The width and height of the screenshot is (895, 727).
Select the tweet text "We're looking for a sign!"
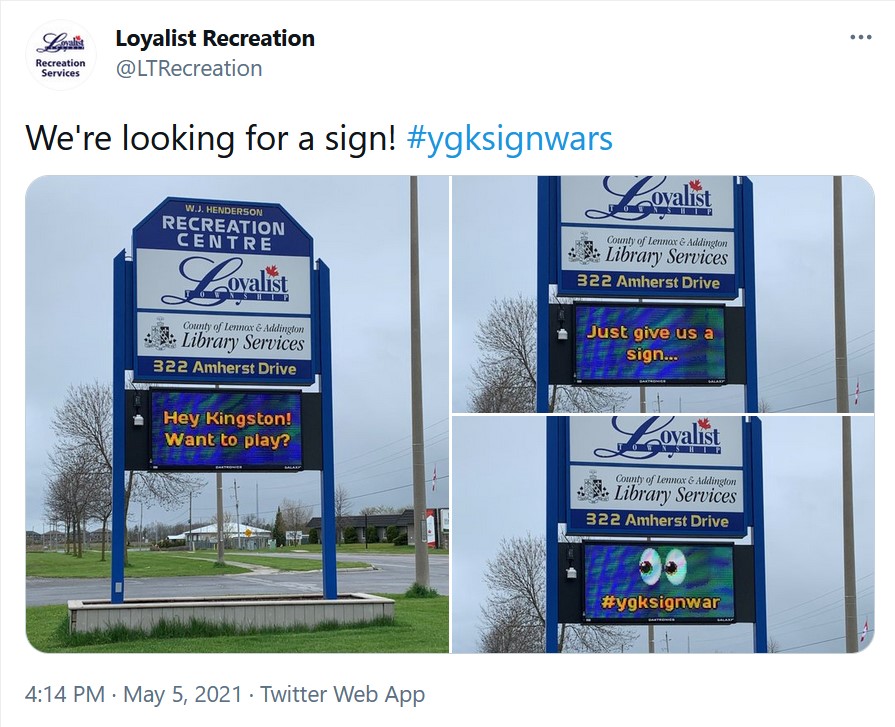pos(211,139)
